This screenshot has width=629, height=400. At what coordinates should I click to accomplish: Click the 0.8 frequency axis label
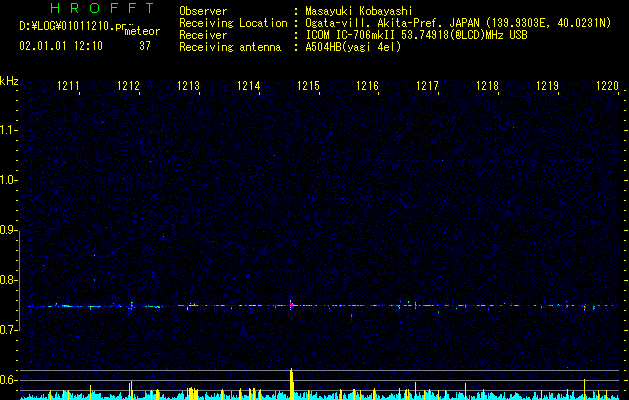(x=8, y=280)
